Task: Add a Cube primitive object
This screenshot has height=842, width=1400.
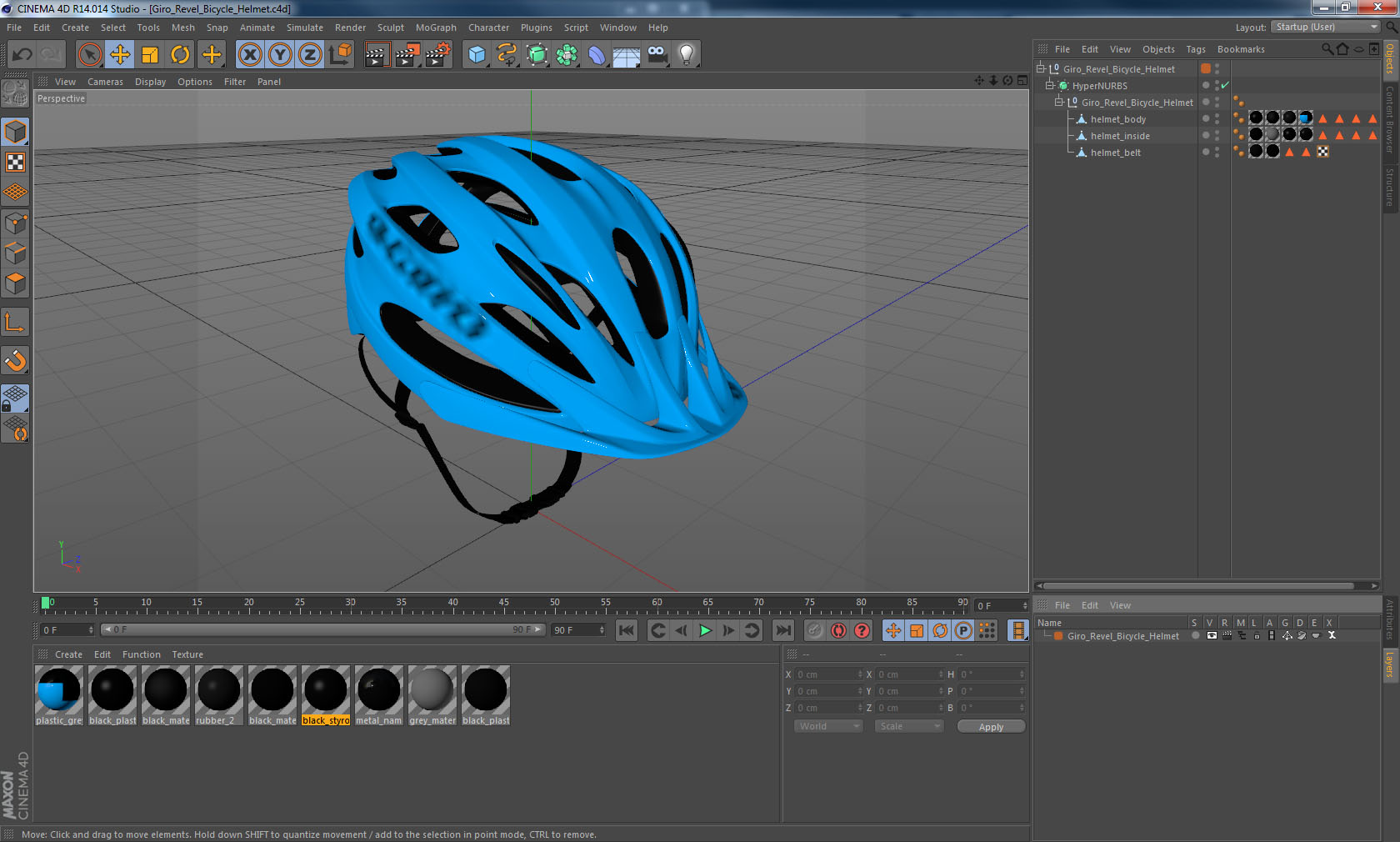Action: click(477, 55)
